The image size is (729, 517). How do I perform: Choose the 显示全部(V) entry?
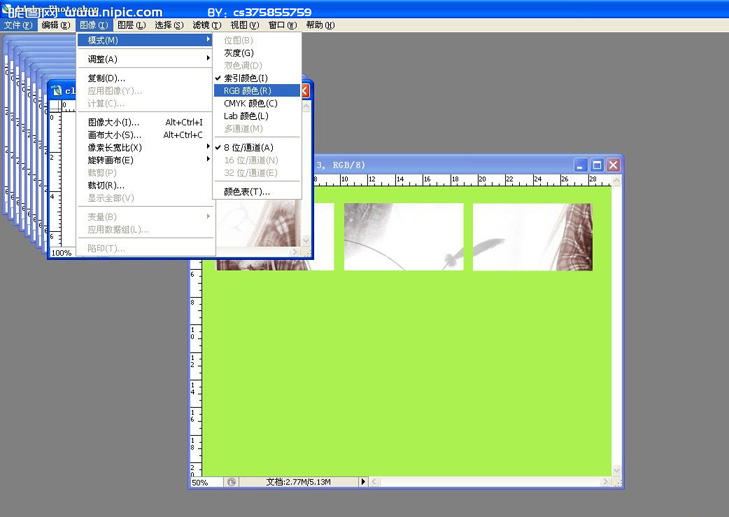[145, 198]
